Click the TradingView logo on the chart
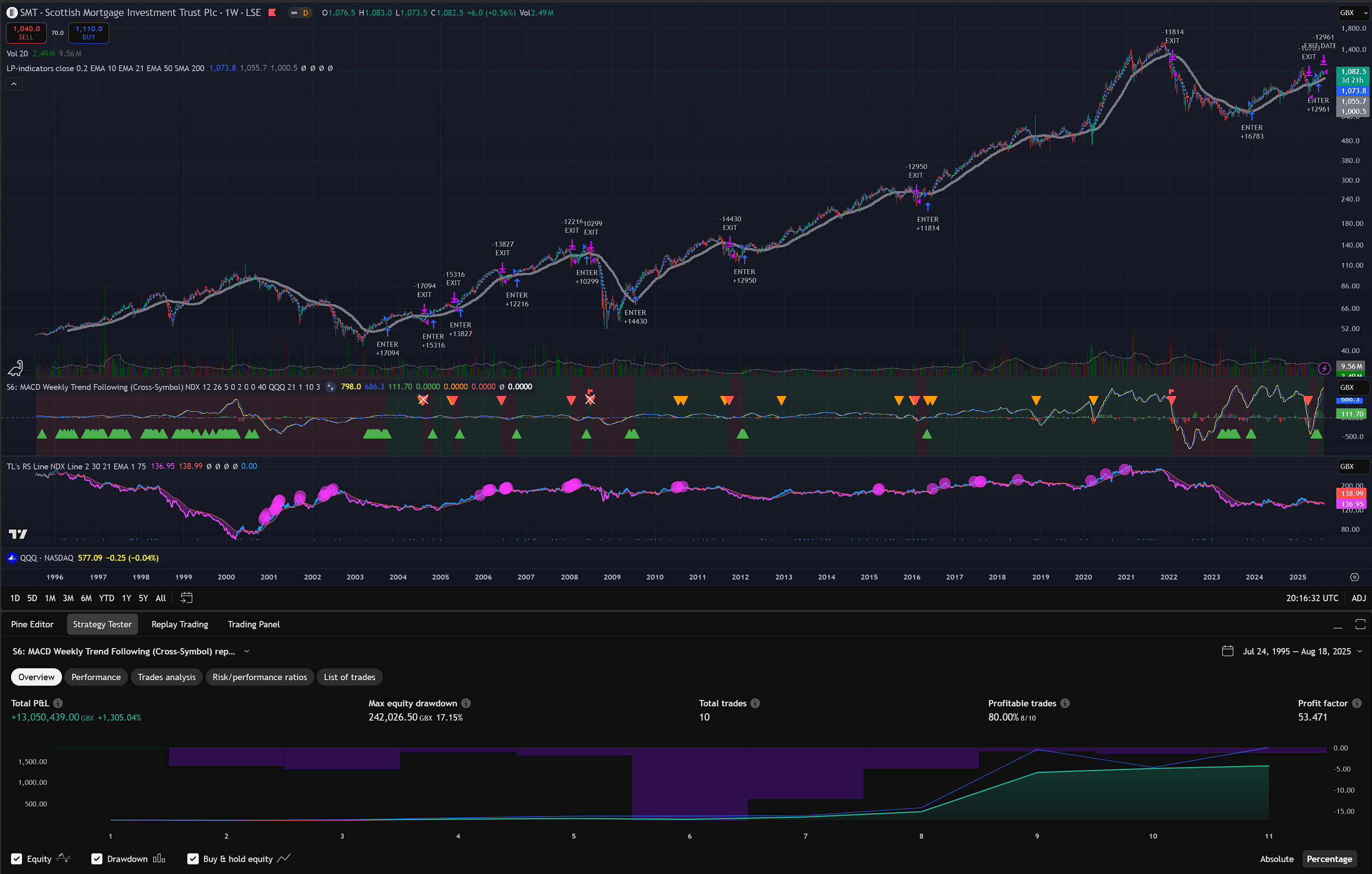Viewport: 1372px width, 874px height. coord(17,534)
